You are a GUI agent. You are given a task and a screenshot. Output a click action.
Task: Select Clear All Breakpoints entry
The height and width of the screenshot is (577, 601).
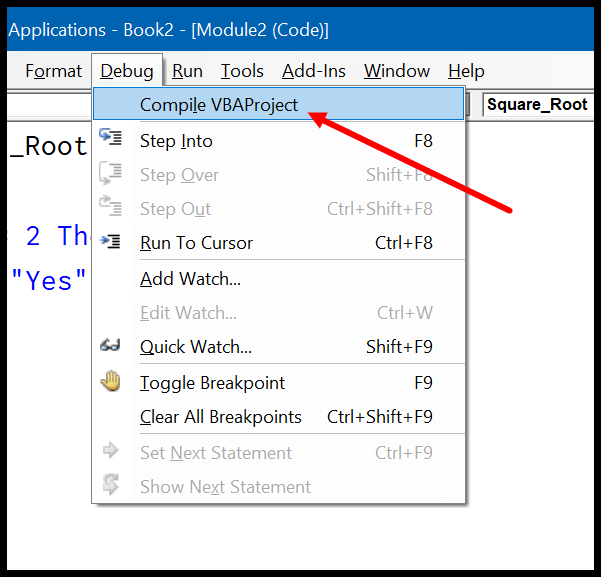click(x=220, y=417)
